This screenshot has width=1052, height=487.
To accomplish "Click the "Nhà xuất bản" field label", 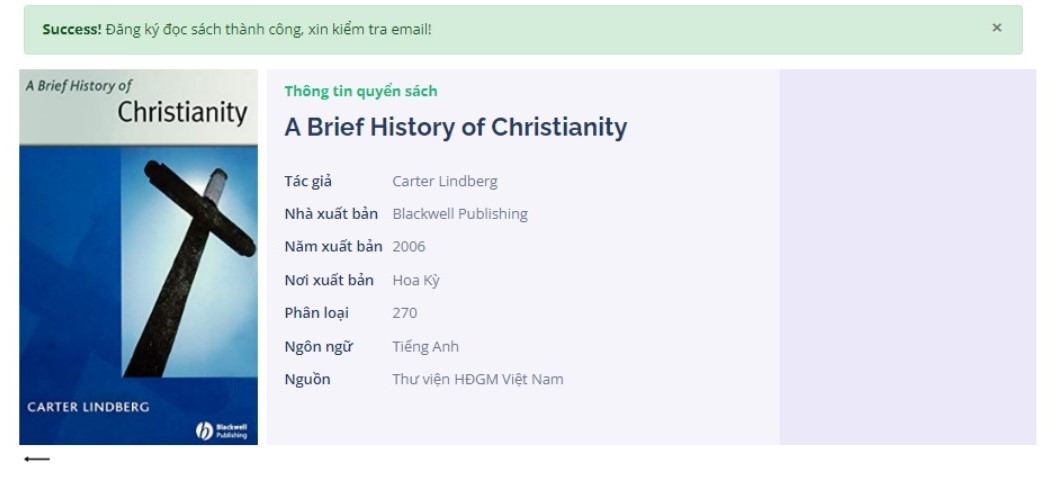I will [331, 214].
